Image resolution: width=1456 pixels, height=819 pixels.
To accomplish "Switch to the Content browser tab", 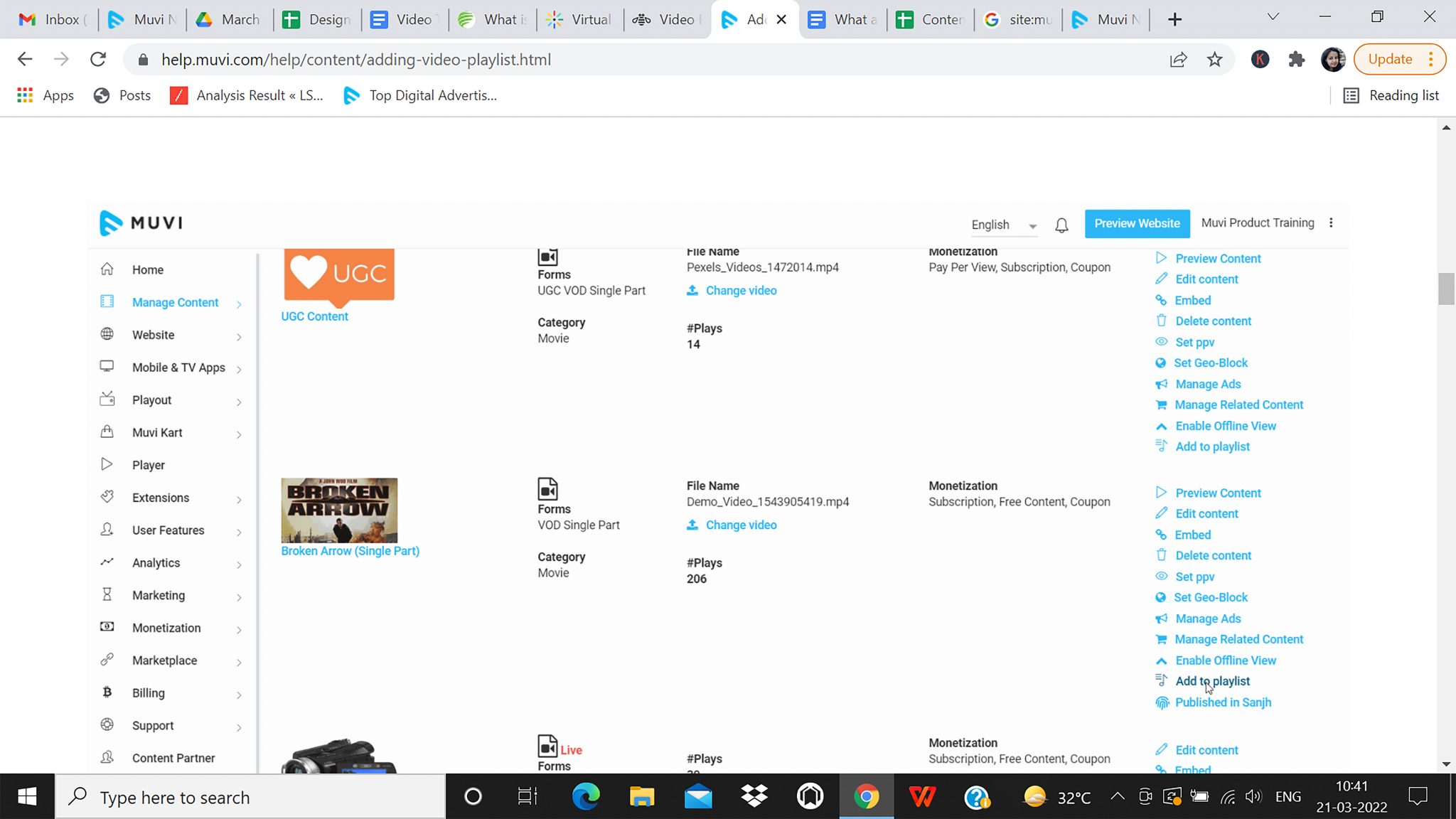I will pos(930,19).
